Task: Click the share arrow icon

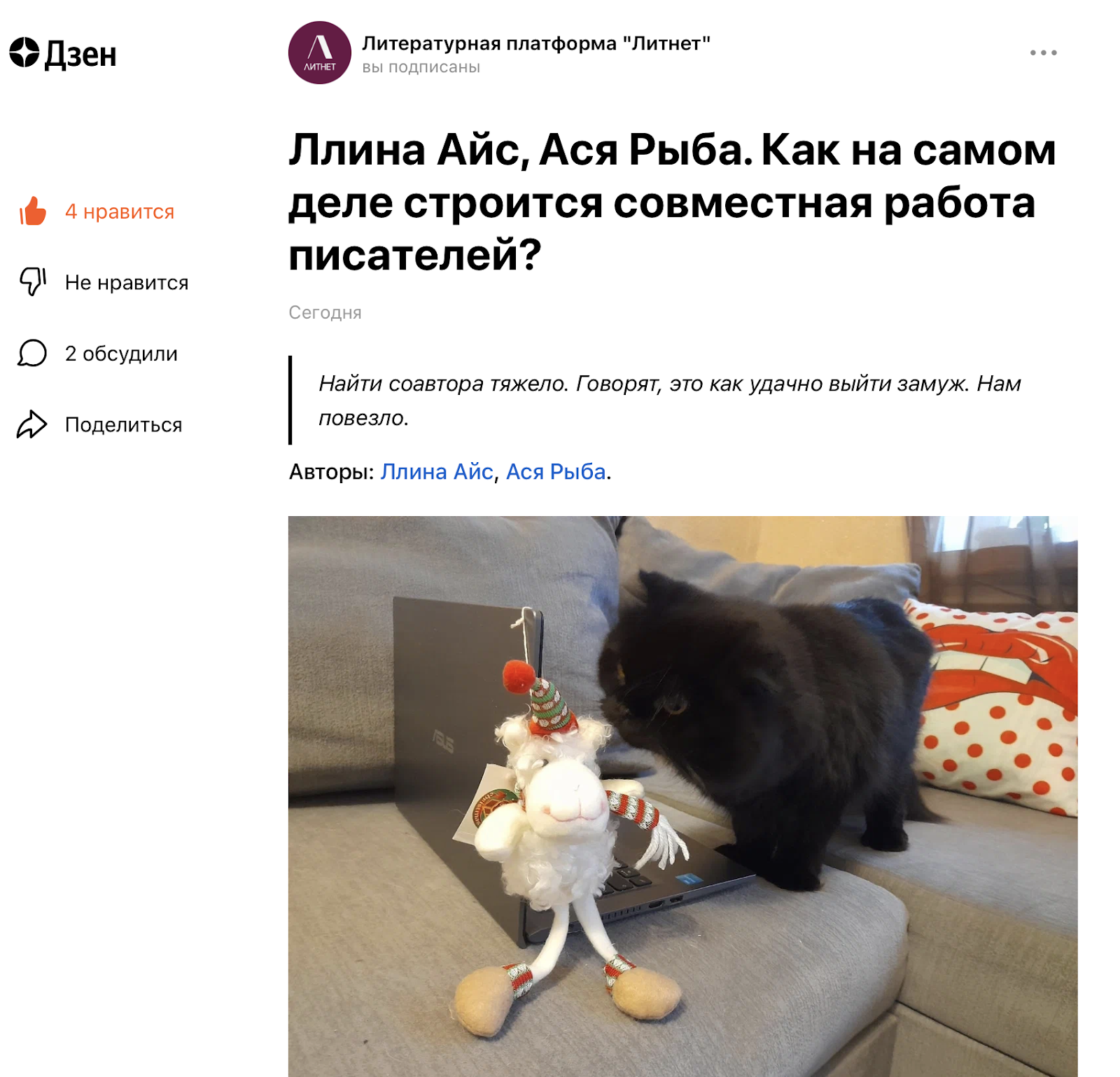Action: point(31,424)
